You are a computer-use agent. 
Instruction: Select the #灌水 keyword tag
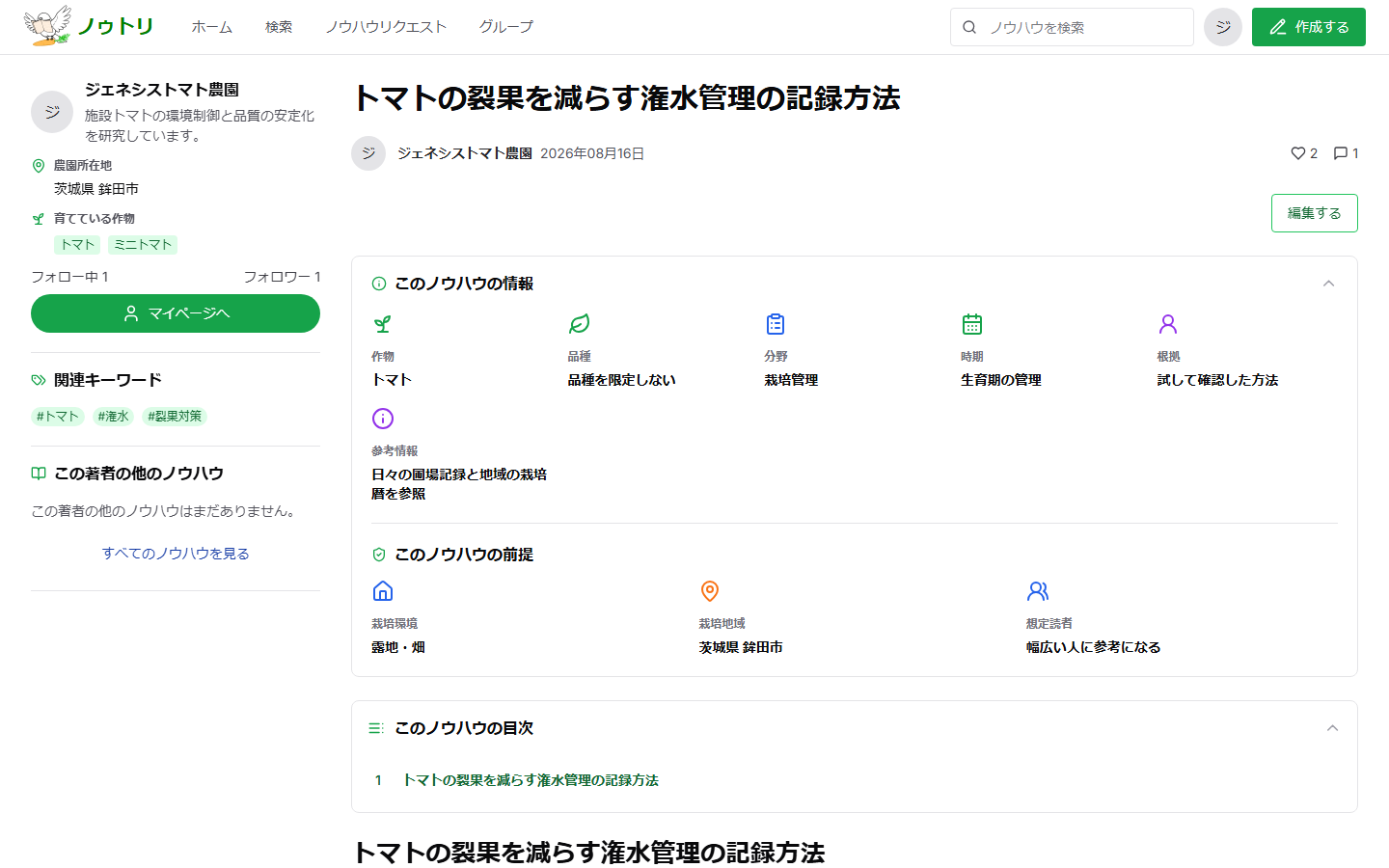coord(113,417)
